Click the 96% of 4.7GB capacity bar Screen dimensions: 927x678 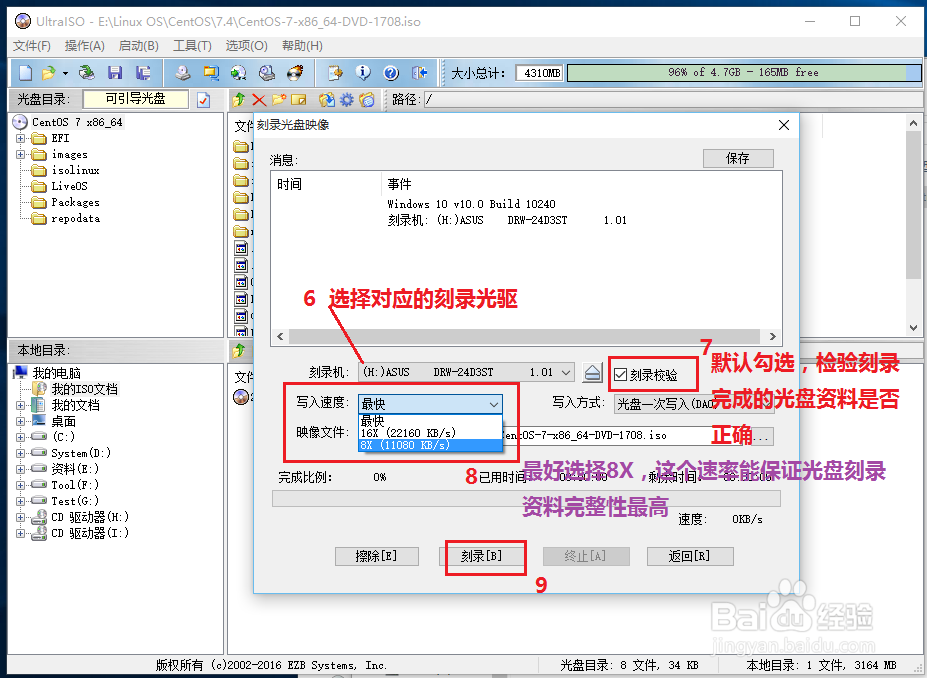pos(743,73)
